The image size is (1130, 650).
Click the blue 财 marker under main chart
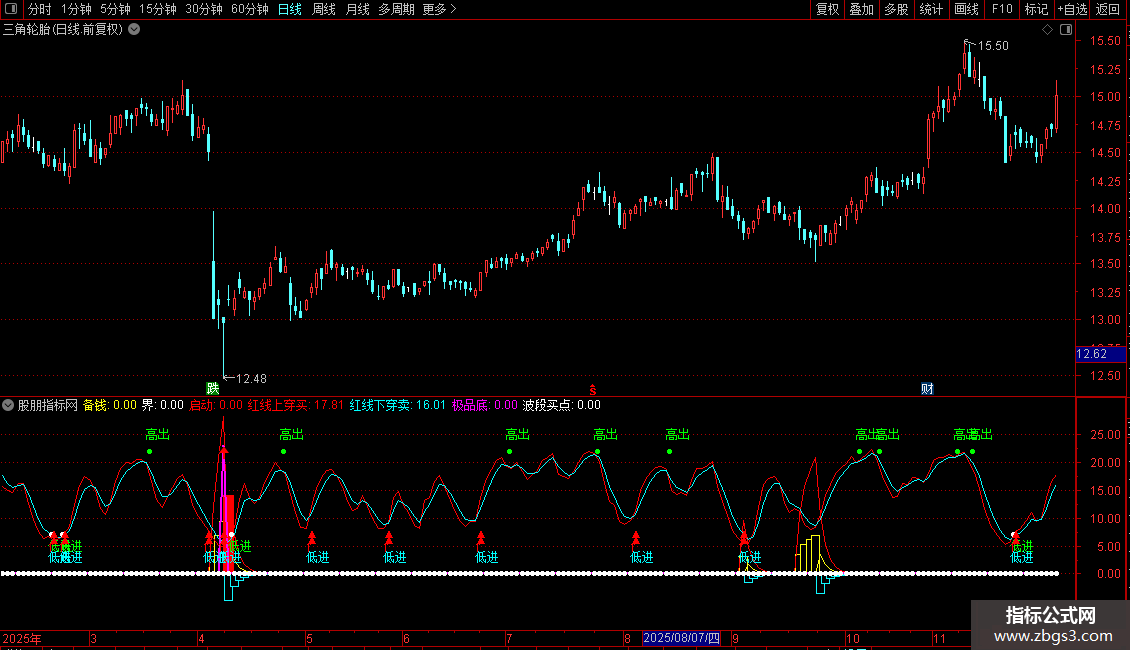tap(927, 388)
